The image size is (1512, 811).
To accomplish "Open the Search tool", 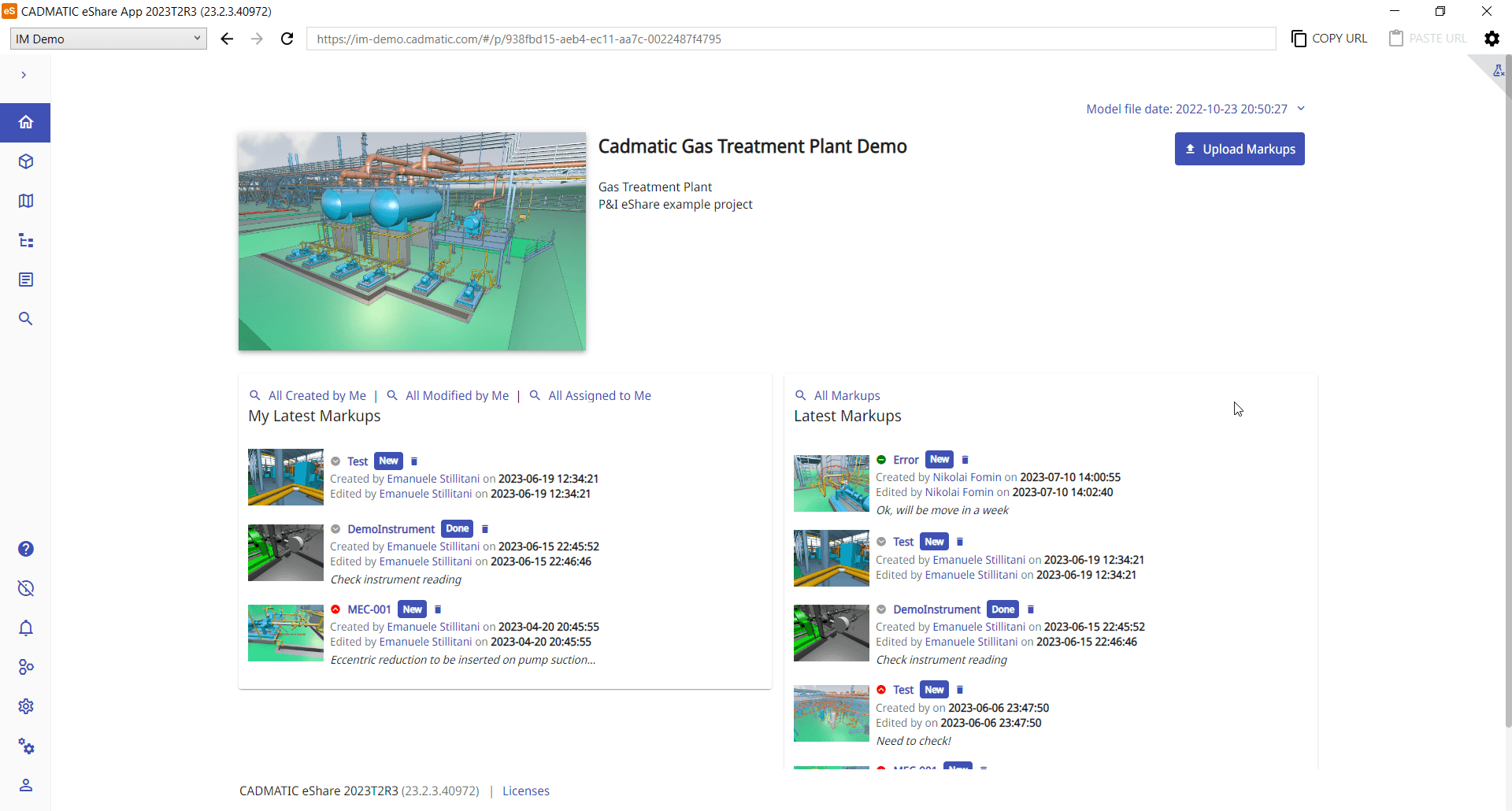I will [25, 319].
